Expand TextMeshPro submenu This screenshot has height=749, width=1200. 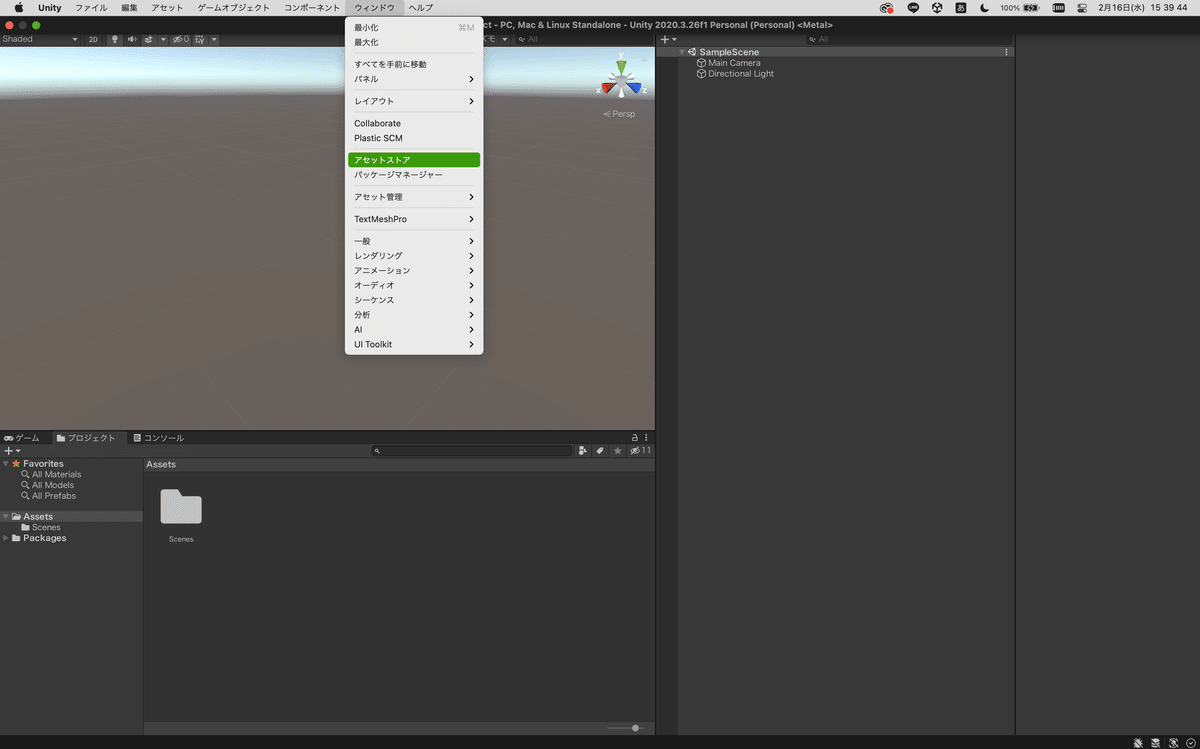(414, 219)
